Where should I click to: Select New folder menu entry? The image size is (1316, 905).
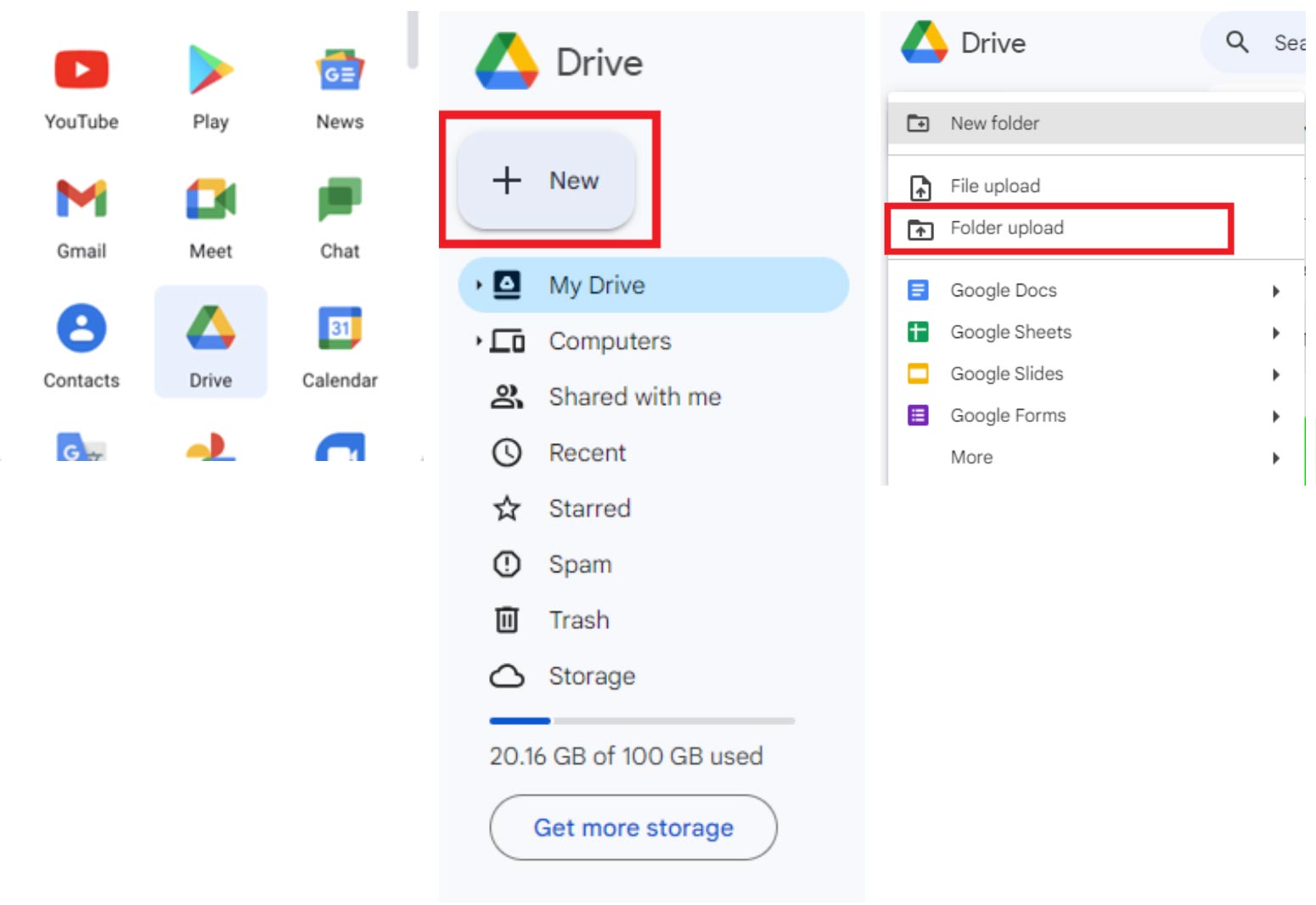pyautogui.click(x=994, y=124)
